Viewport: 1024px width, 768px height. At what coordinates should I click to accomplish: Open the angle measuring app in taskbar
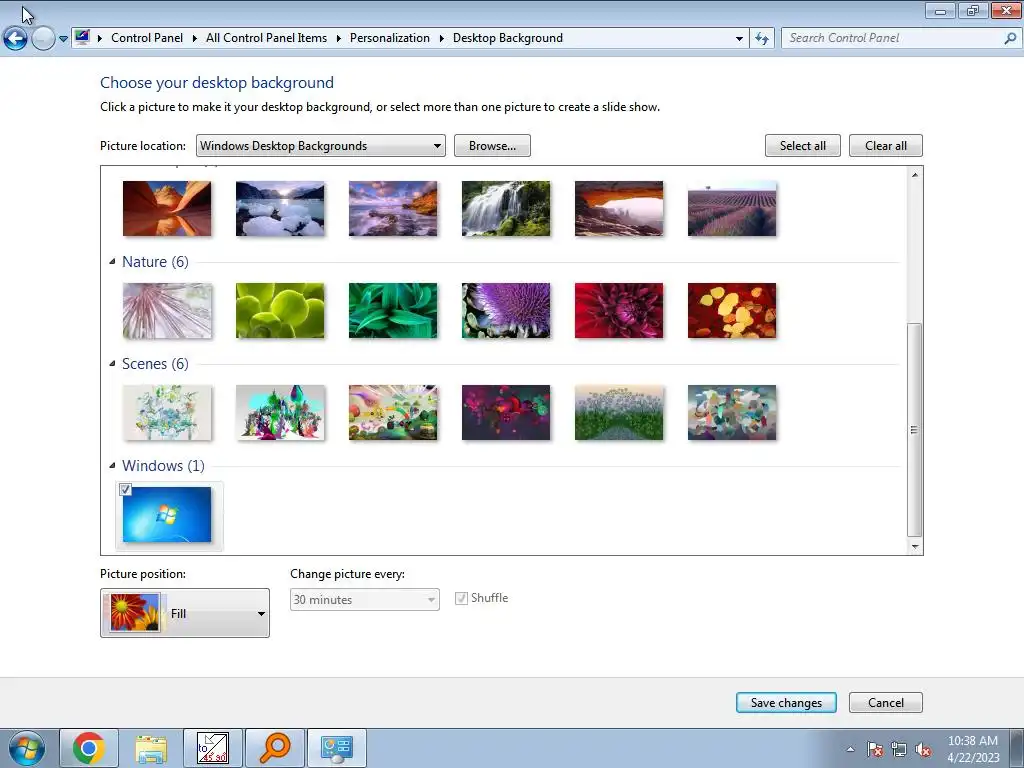point(213,748)
